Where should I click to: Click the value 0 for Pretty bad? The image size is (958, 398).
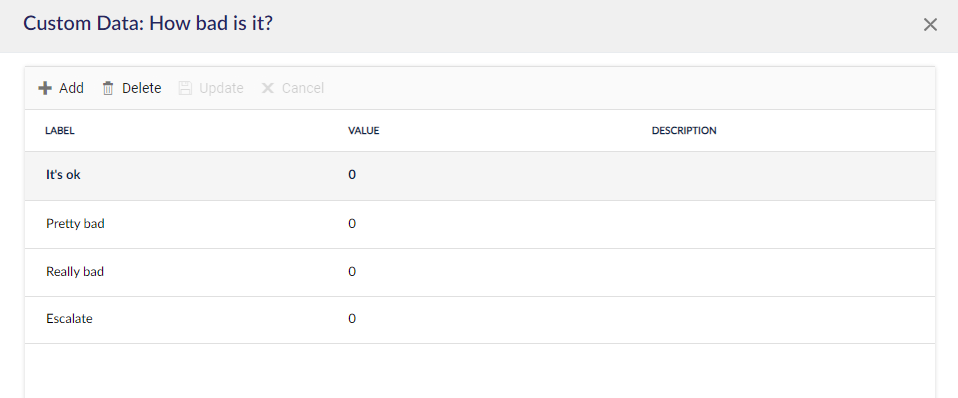point(352,224)
